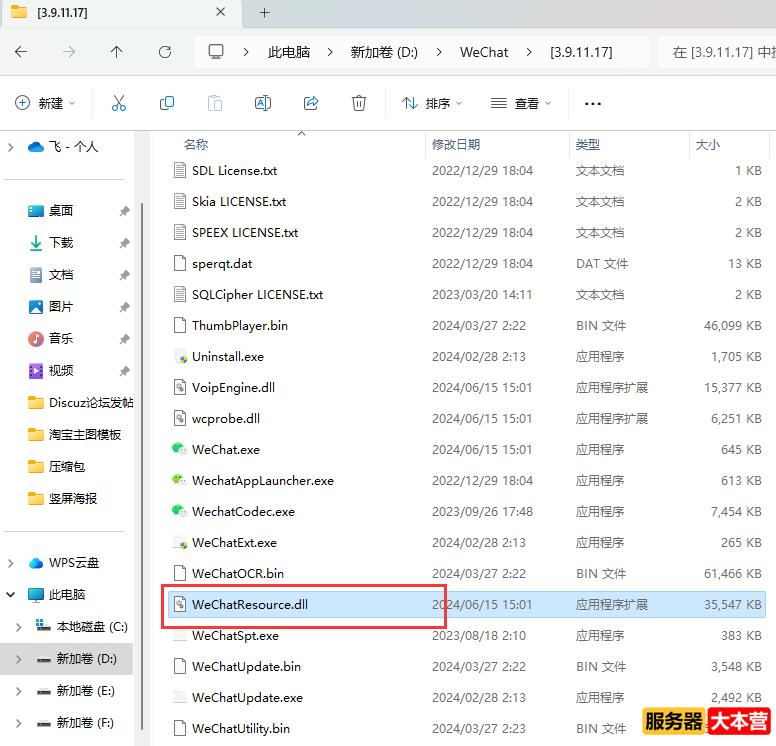Open the 查看 (View) dropdown

tap(521, 103)
